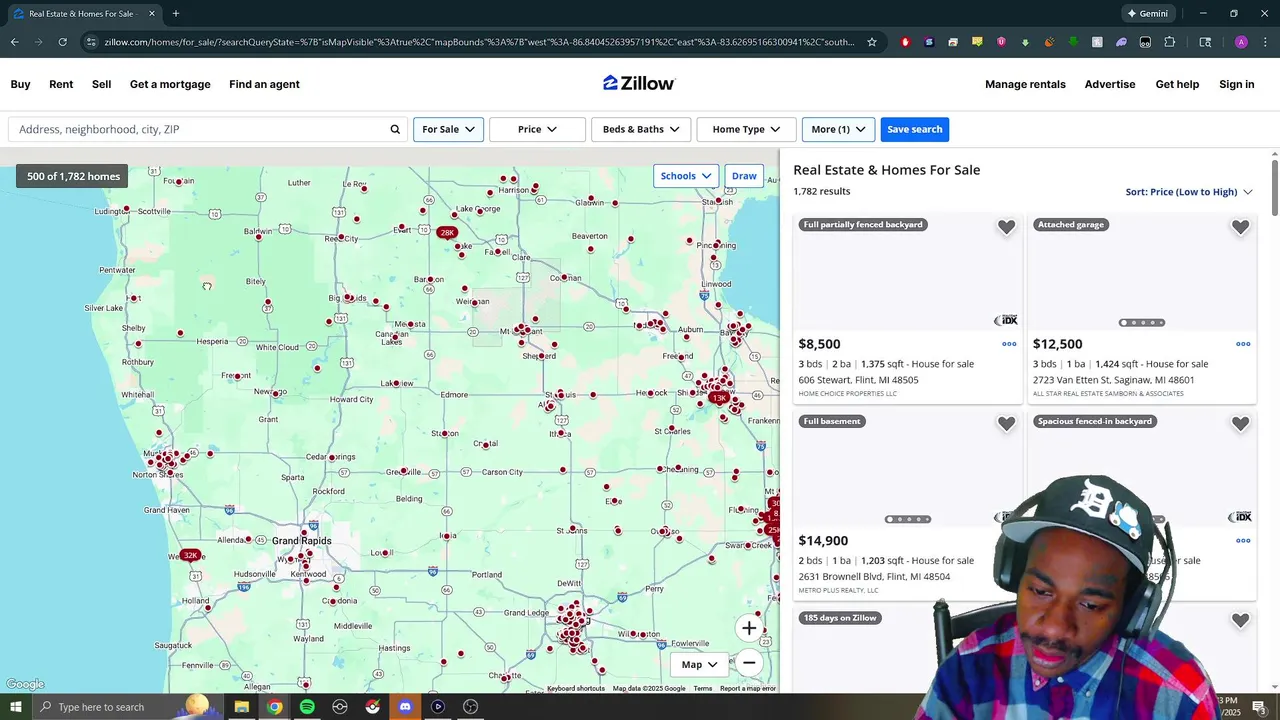Image resolution: width=1280 pixels, height=720 pixels.
Task: Click Advertise in the header
Action: (1110, 84)
